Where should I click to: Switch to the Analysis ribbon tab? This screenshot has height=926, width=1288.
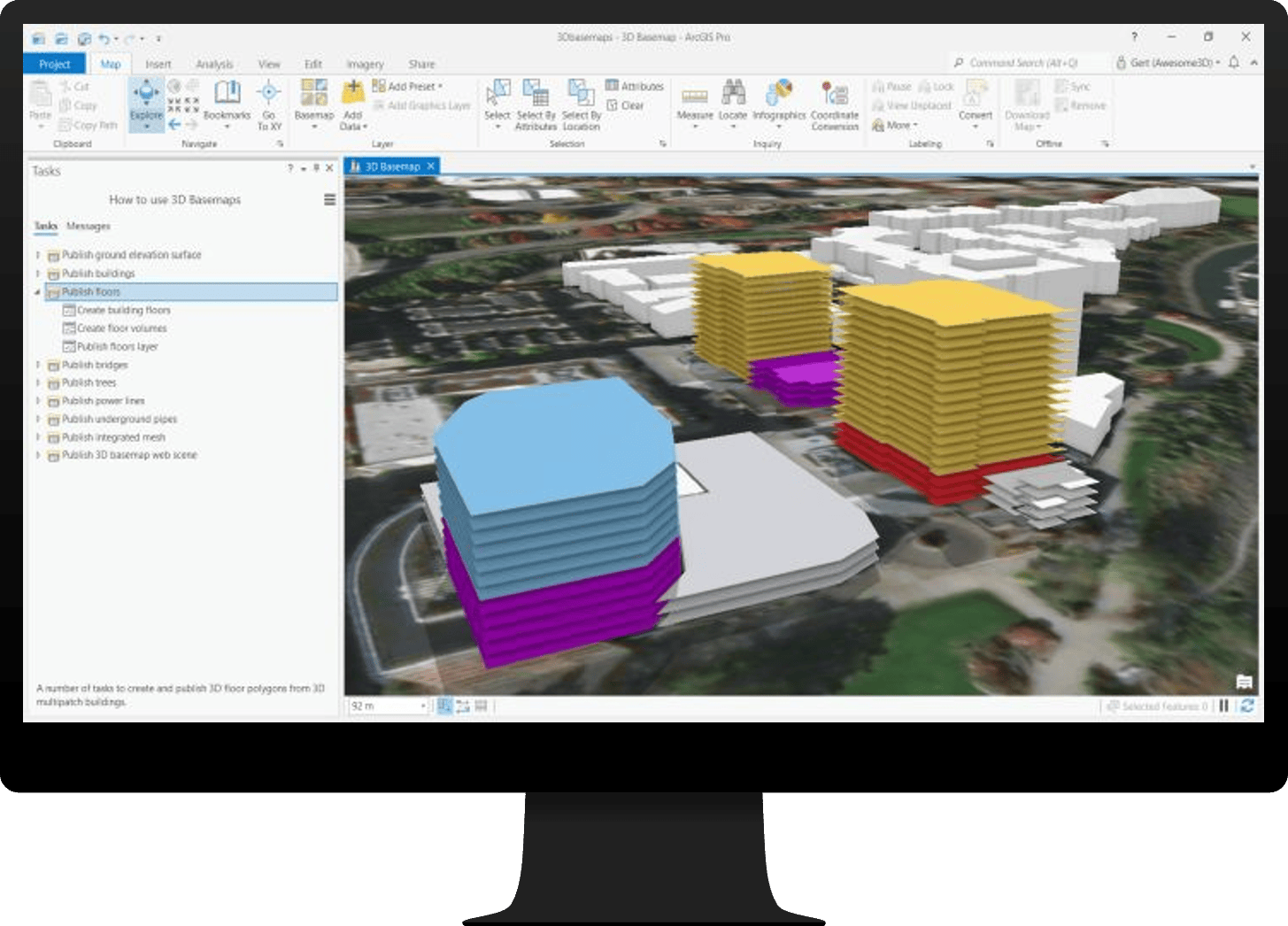214,64
